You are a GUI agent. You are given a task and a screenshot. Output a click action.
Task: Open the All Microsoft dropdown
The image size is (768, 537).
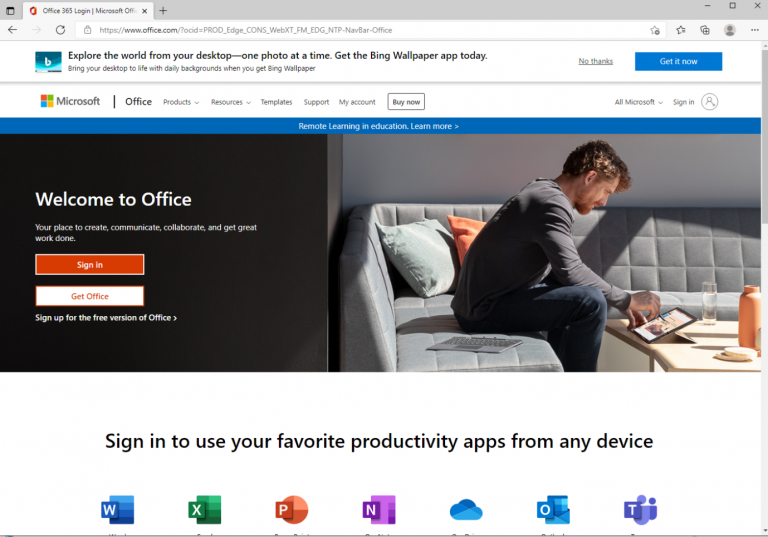(x=638, y=102)
